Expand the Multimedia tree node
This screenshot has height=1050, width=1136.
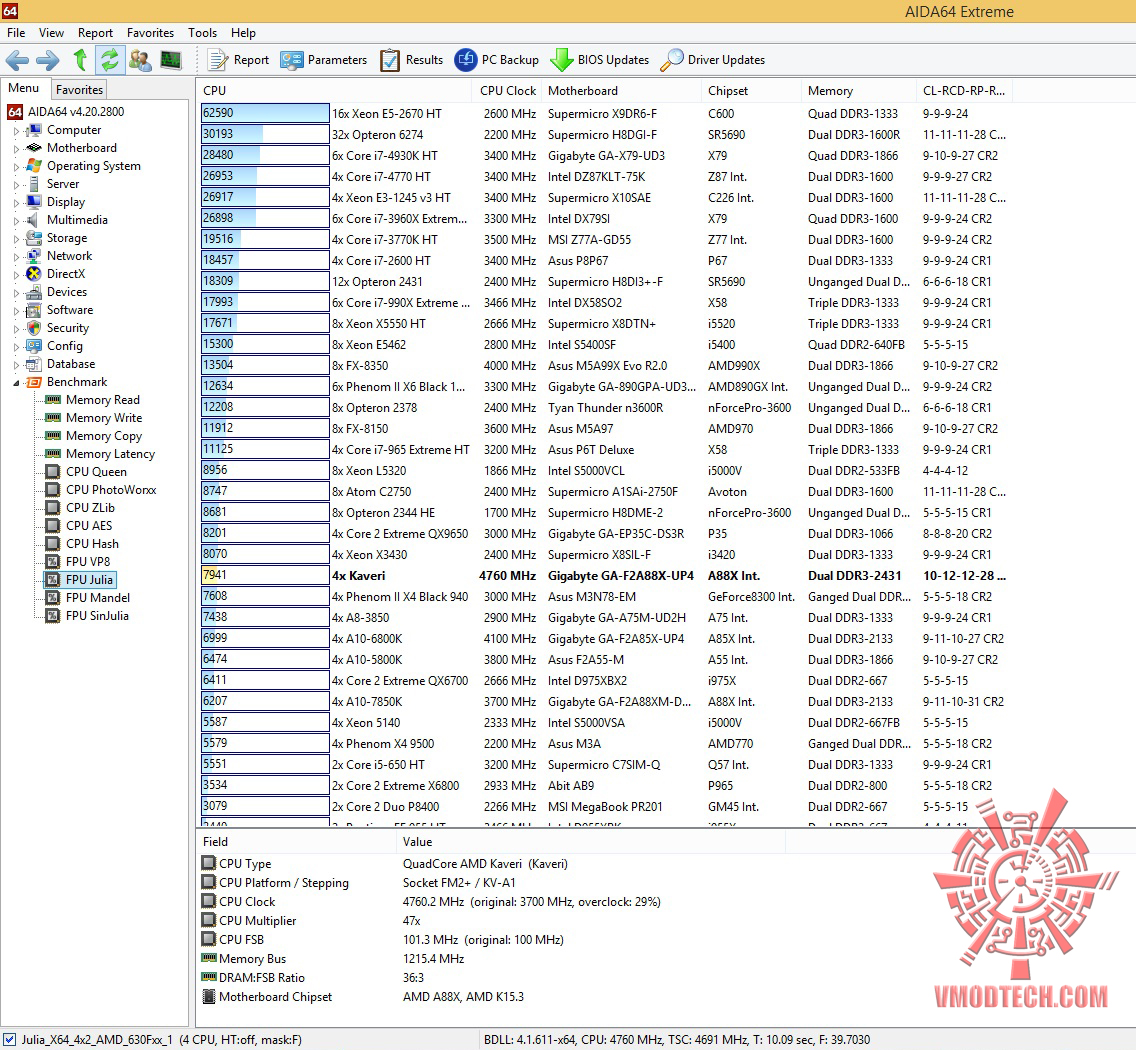[17, 221]
